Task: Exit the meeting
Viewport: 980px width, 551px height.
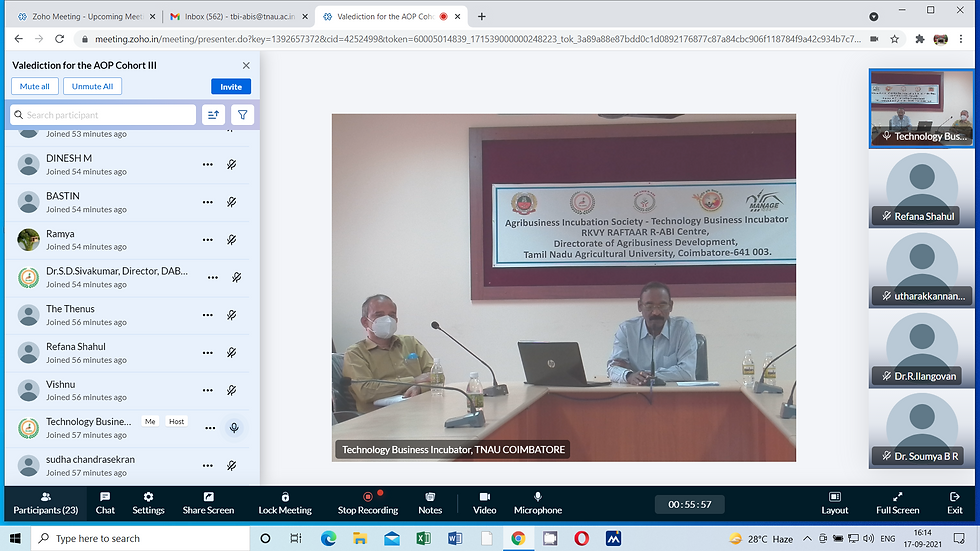Action: tap(954, 504)
